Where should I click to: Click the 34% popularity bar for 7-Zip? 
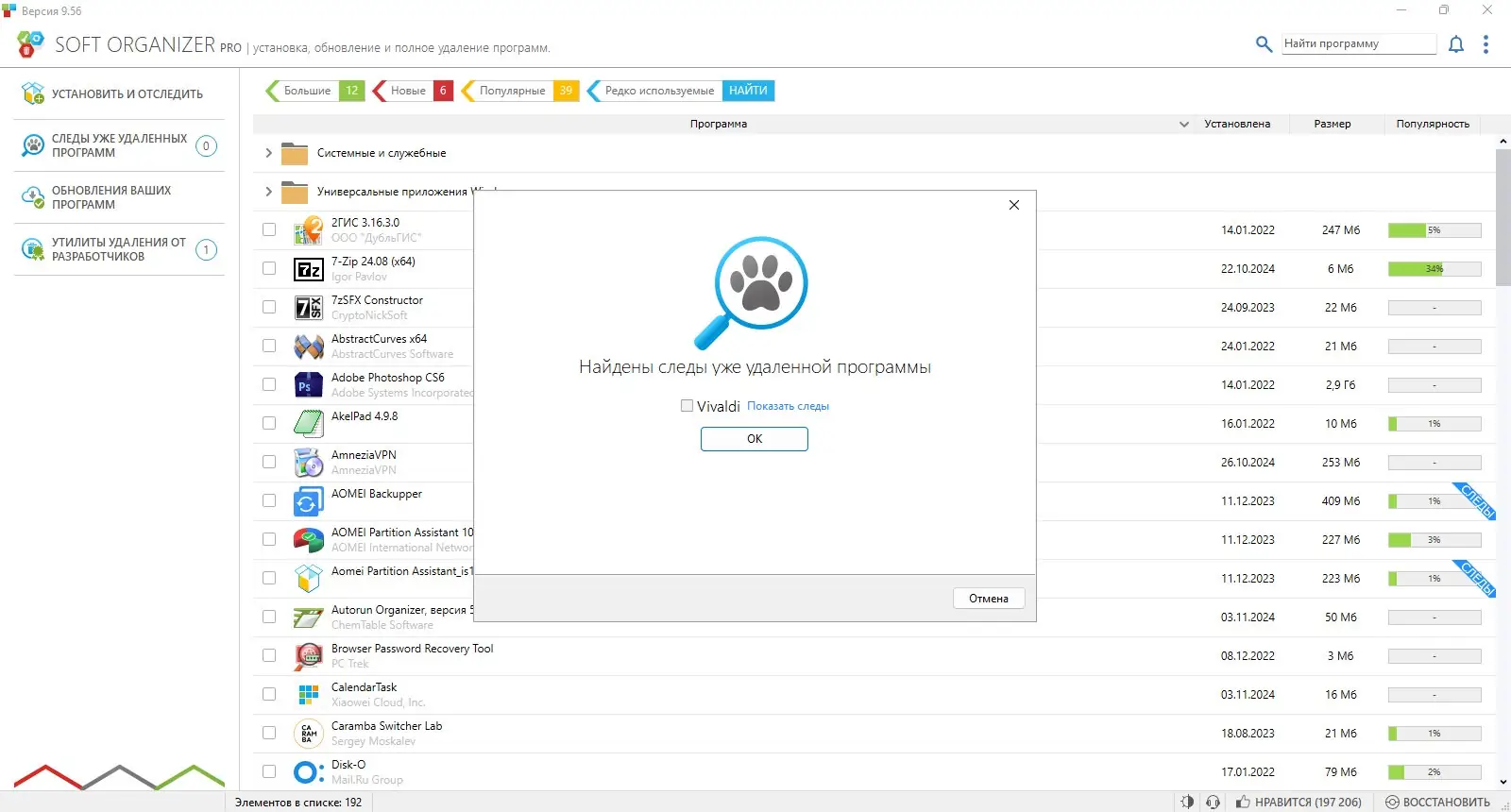click(1435, 269)
